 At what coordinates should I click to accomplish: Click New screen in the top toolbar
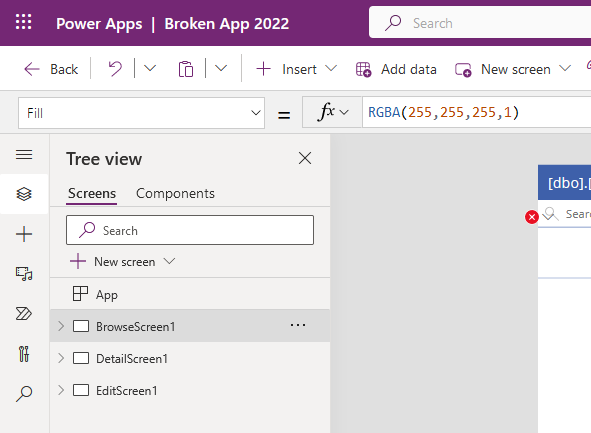coord(503,69)
